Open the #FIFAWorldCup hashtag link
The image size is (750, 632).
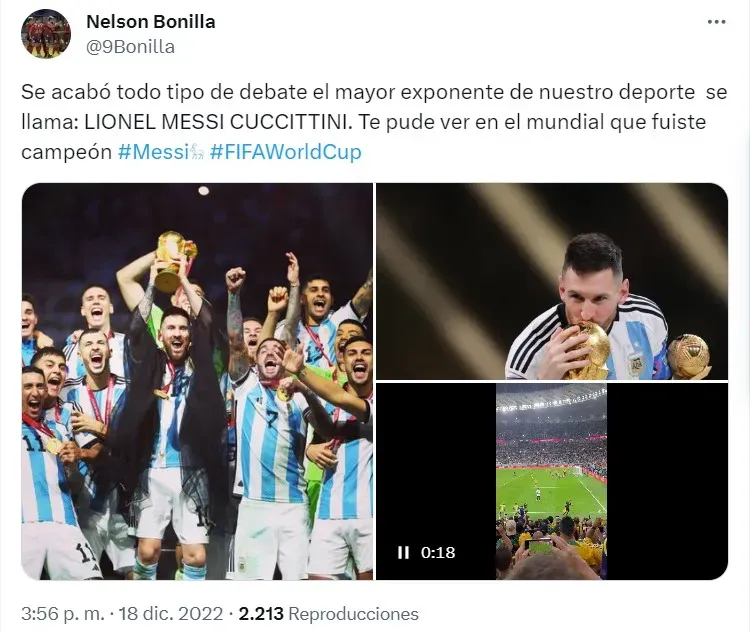pyautogui.click(x=286, y=152)
